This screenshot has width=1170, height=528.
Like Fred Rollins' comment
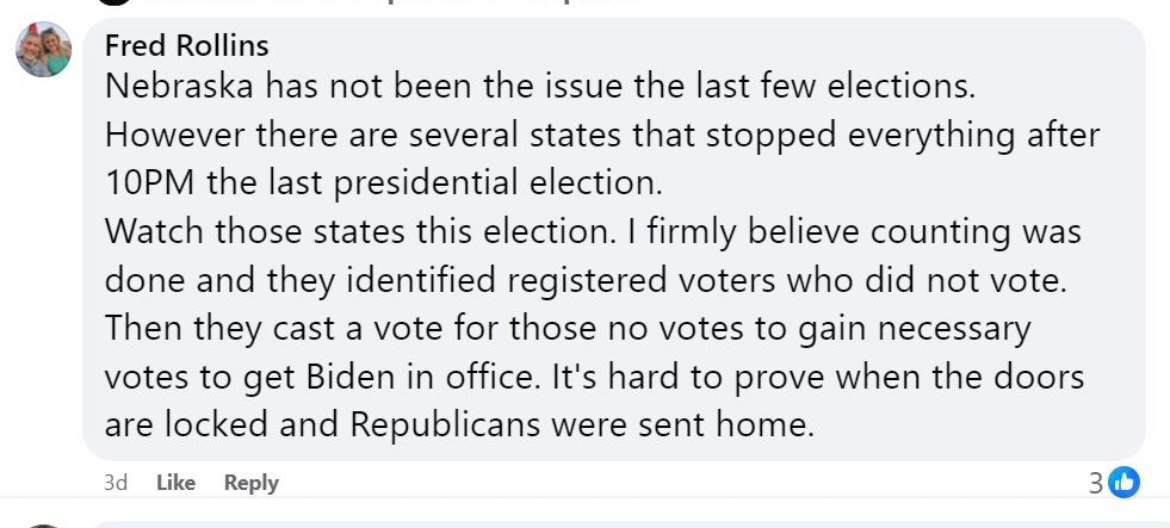pos(176,483)
